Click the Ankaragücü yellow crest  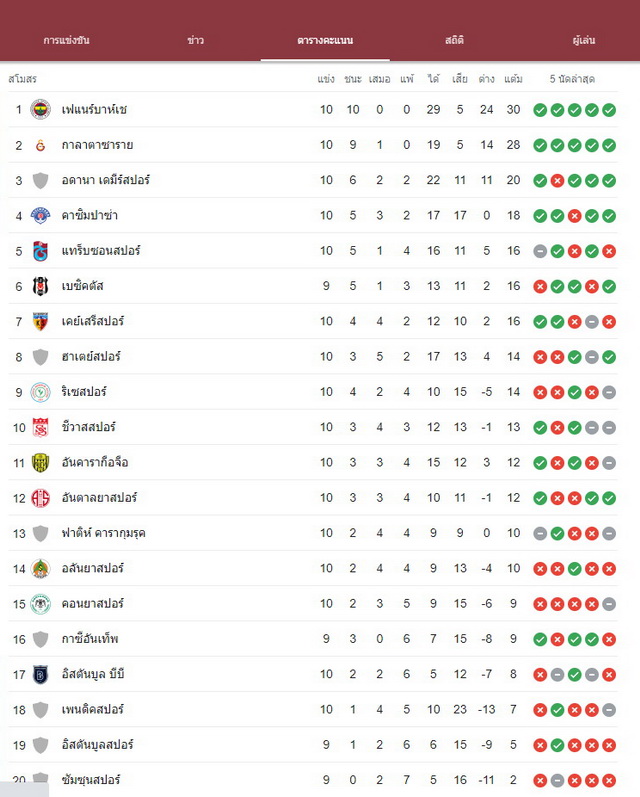pyautogui.click(x=40, y=463)
